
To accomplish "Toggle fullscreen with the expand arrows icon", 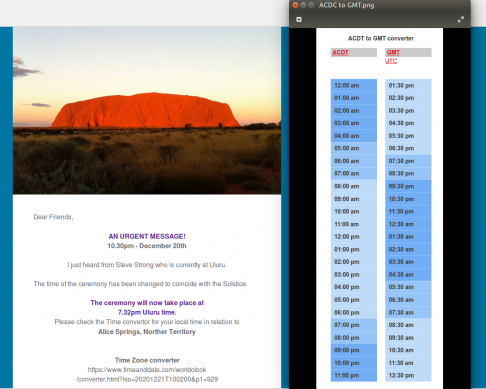I will pyautogui.click(x=461, y=19).
